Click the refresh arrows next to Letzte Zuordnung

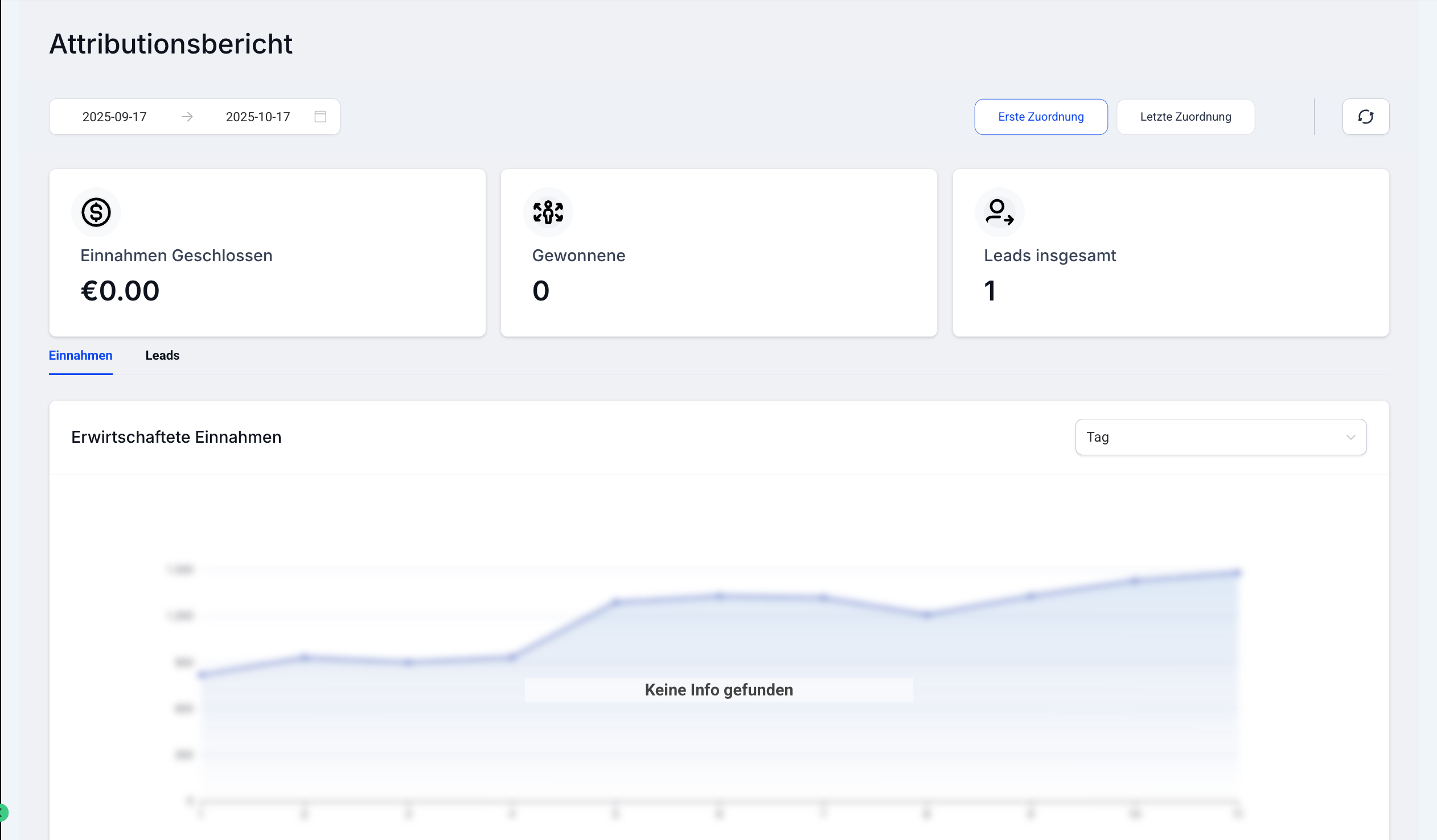[1366, 116]
